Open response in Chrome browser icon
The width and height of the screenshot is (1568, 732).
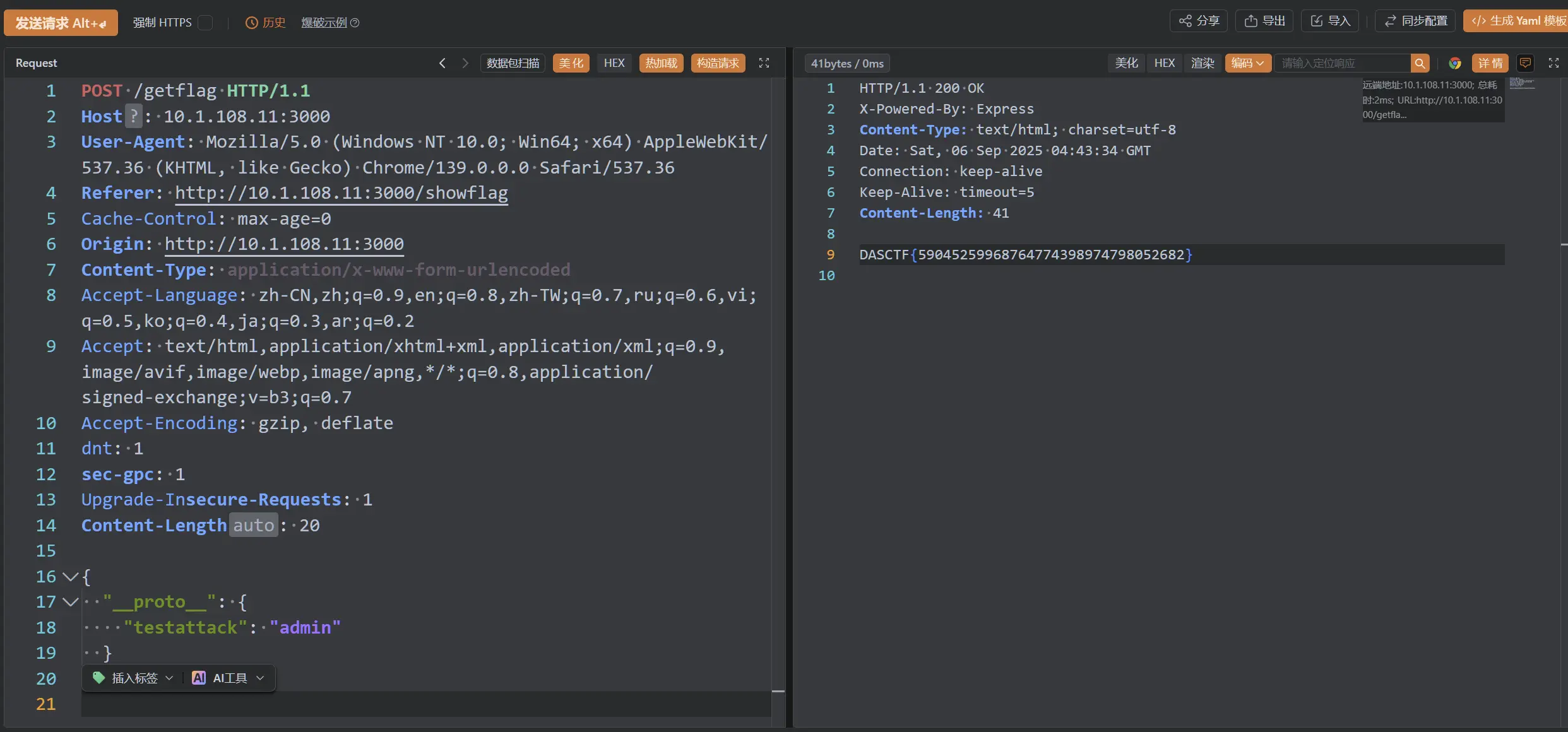[x=1455, y=63]
